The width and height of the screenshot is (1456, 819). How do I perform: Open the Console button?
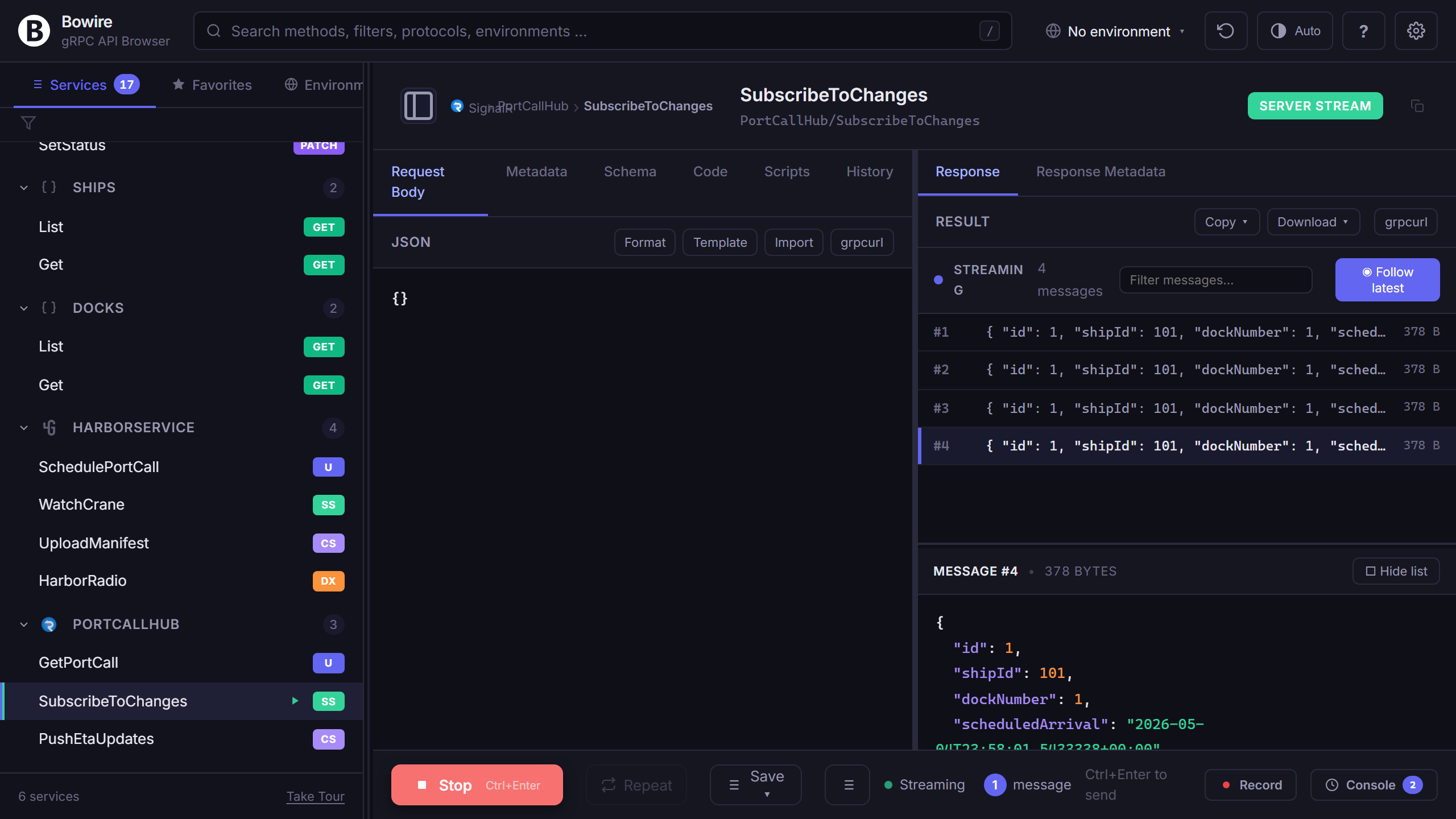tap(1374, 785)
